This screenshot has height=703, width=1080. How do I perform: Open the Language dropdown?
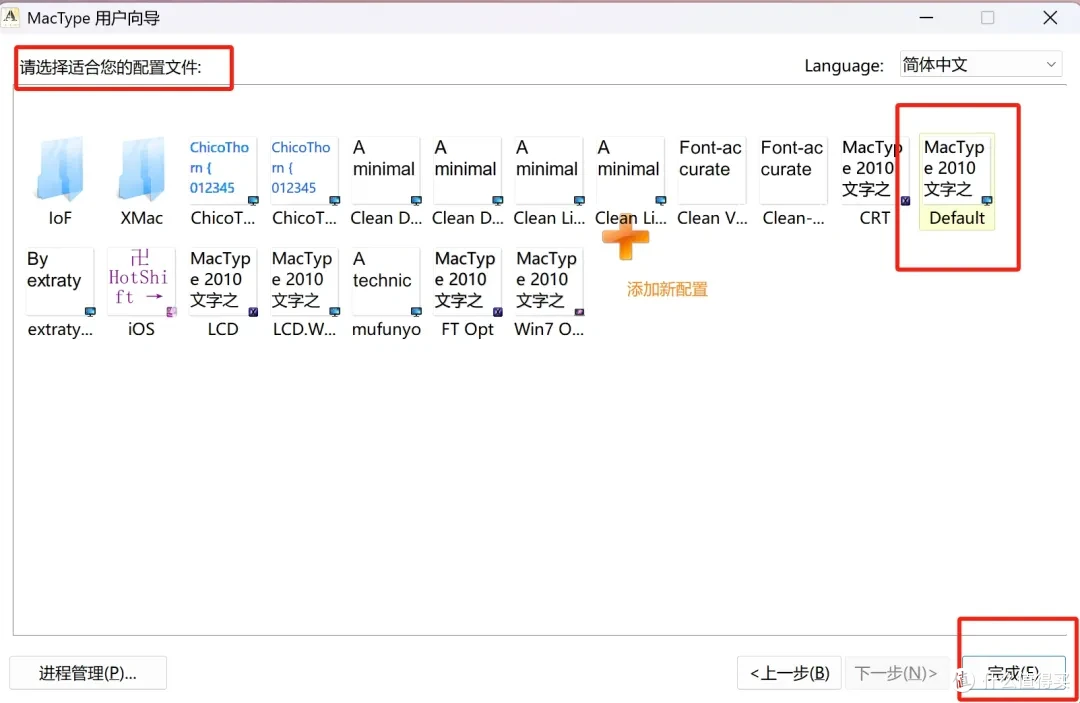[x=981, y=65]
